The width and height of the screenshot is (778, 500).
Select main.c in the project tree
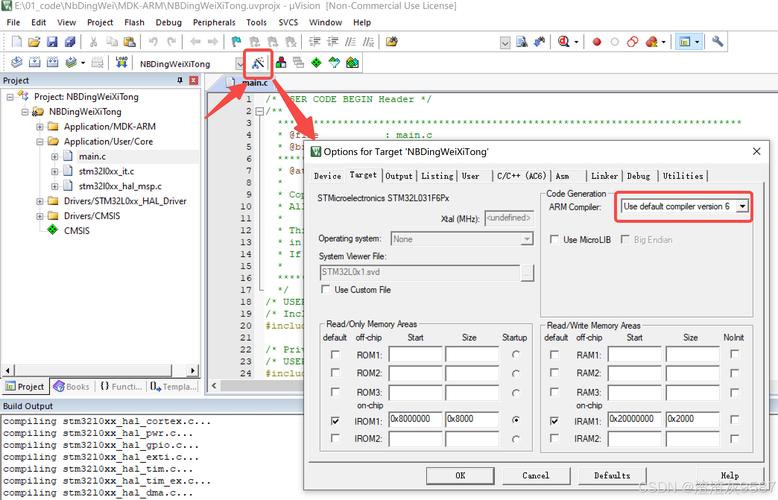coord(92,156)
